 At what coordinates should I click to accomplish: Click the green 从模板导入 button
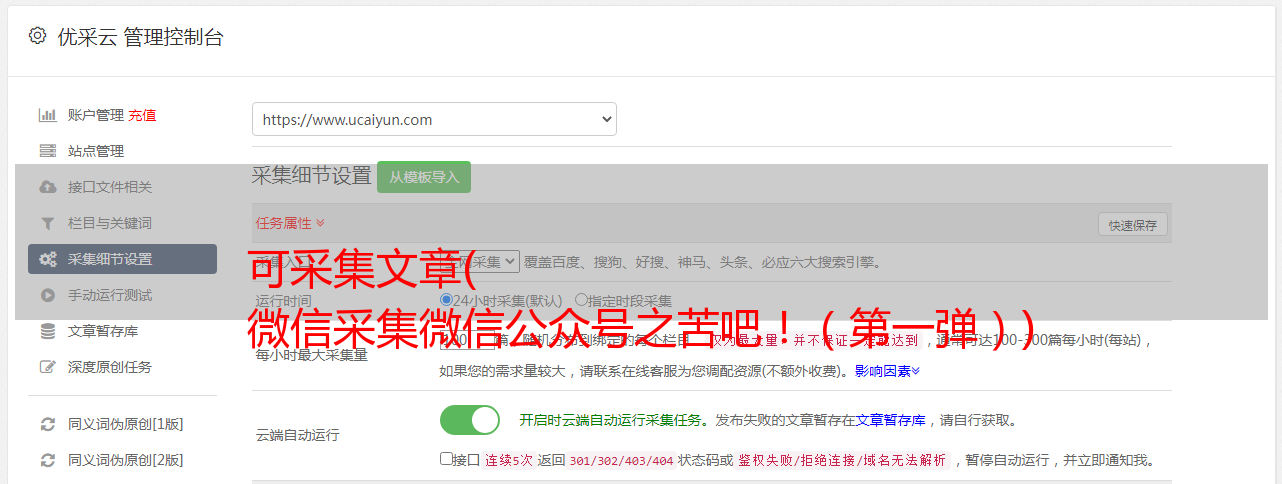tap(424, 177)
